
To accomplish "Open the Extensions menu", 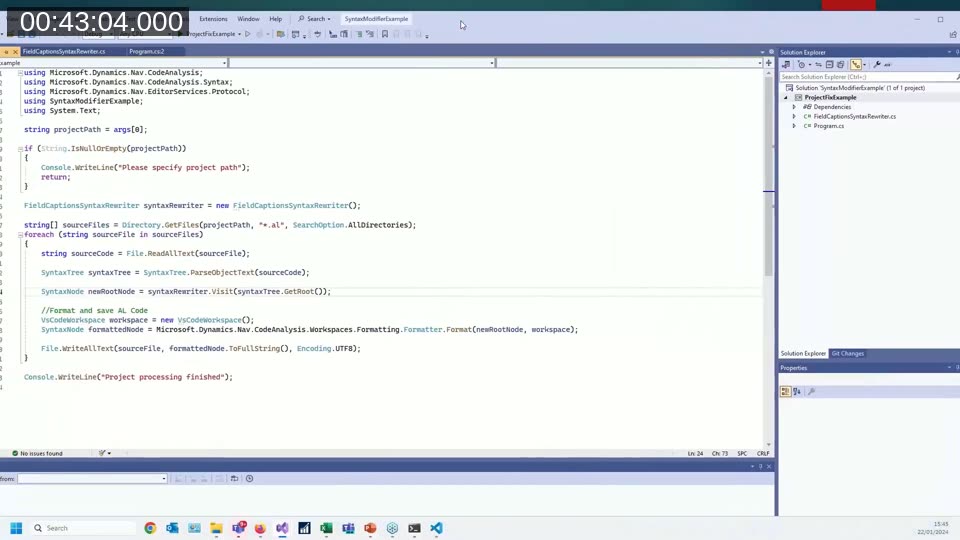I will tap(213, 19).
